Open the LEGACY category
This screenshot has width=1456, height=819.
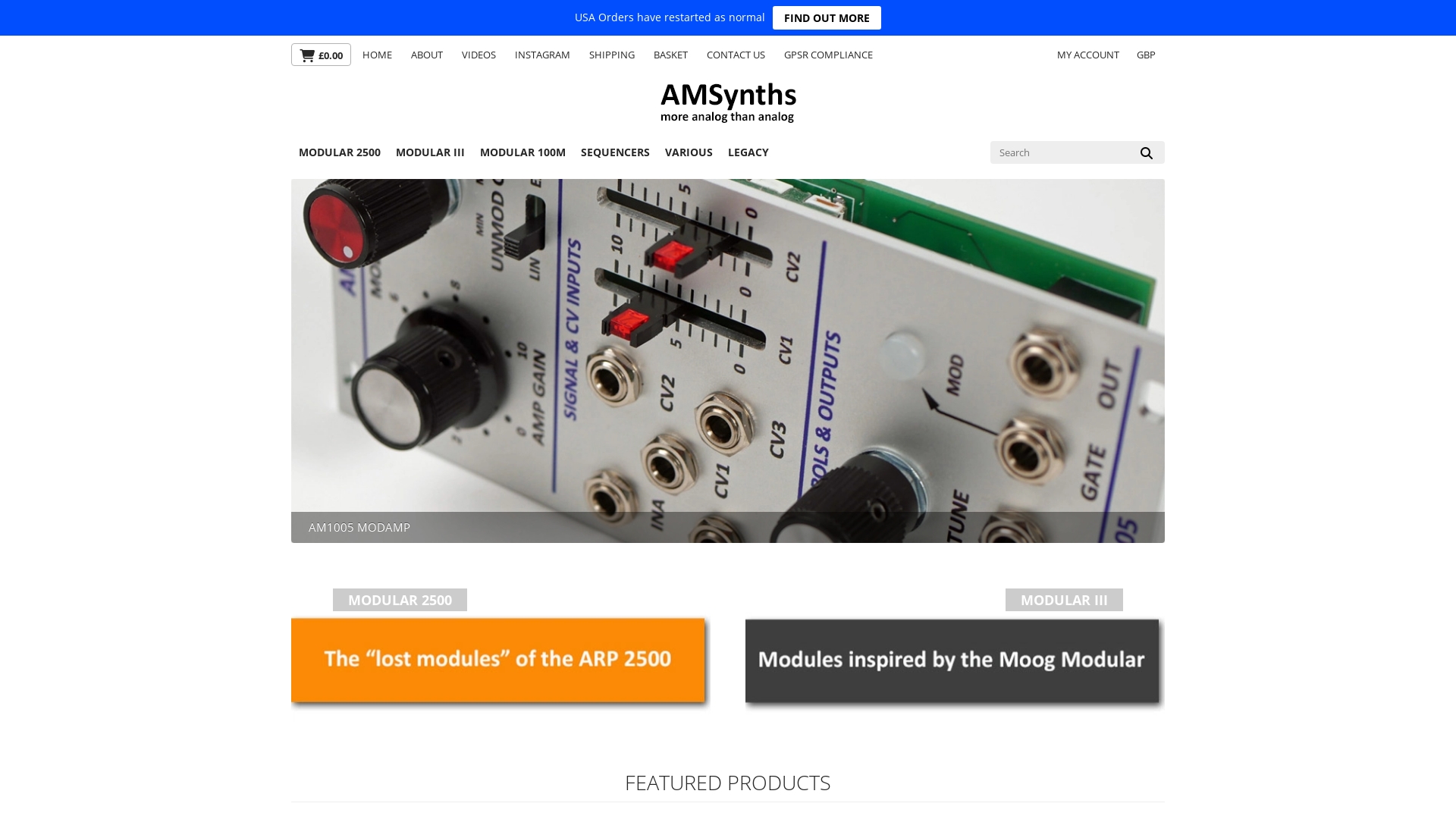[x=748, y=152]
